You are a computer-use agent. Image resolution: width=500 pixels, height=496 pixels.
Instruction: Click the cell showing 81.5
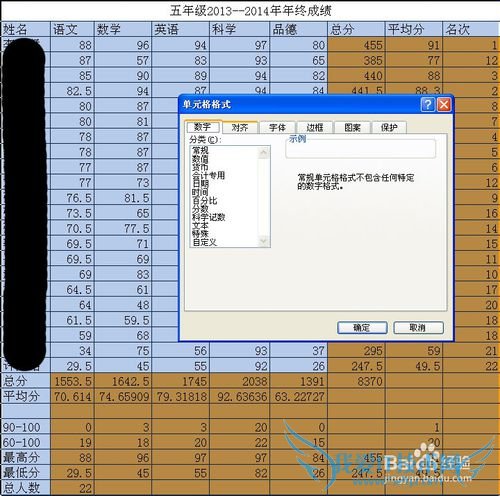point(123,198)
